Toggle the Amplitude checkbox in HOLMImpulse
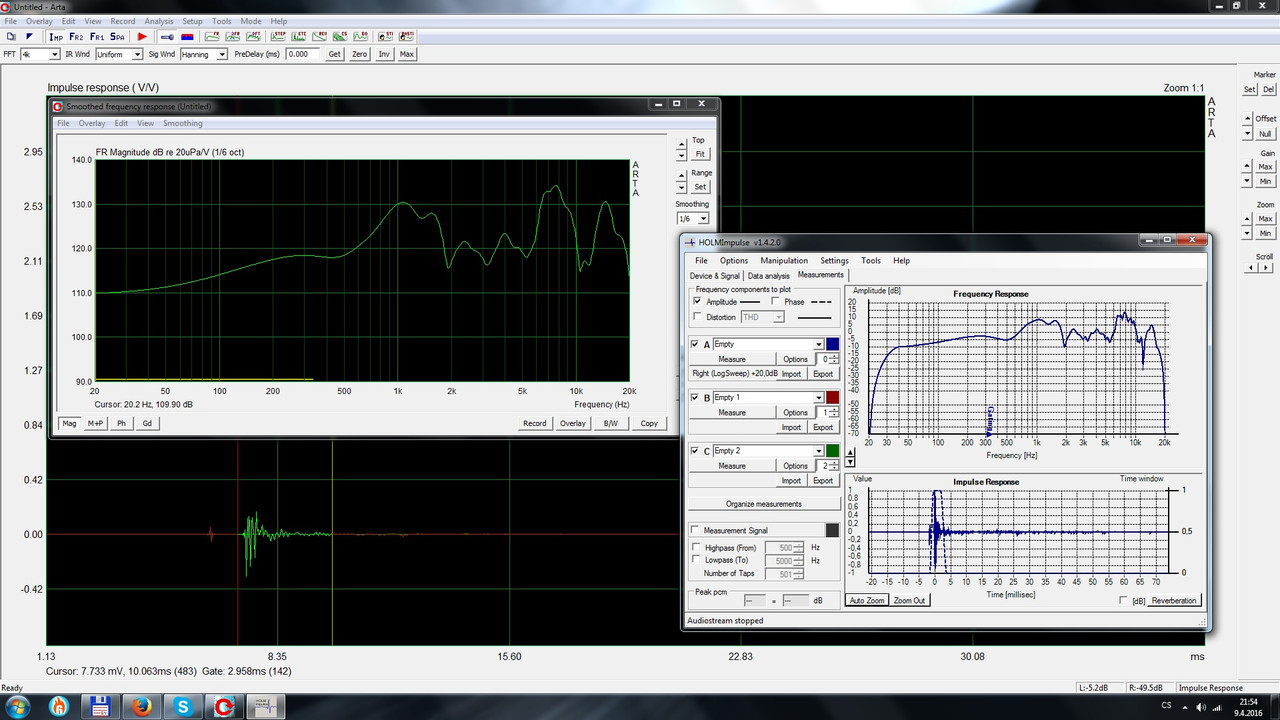The width and height of the screenshot is (1280, 720). tap(697, 301)
